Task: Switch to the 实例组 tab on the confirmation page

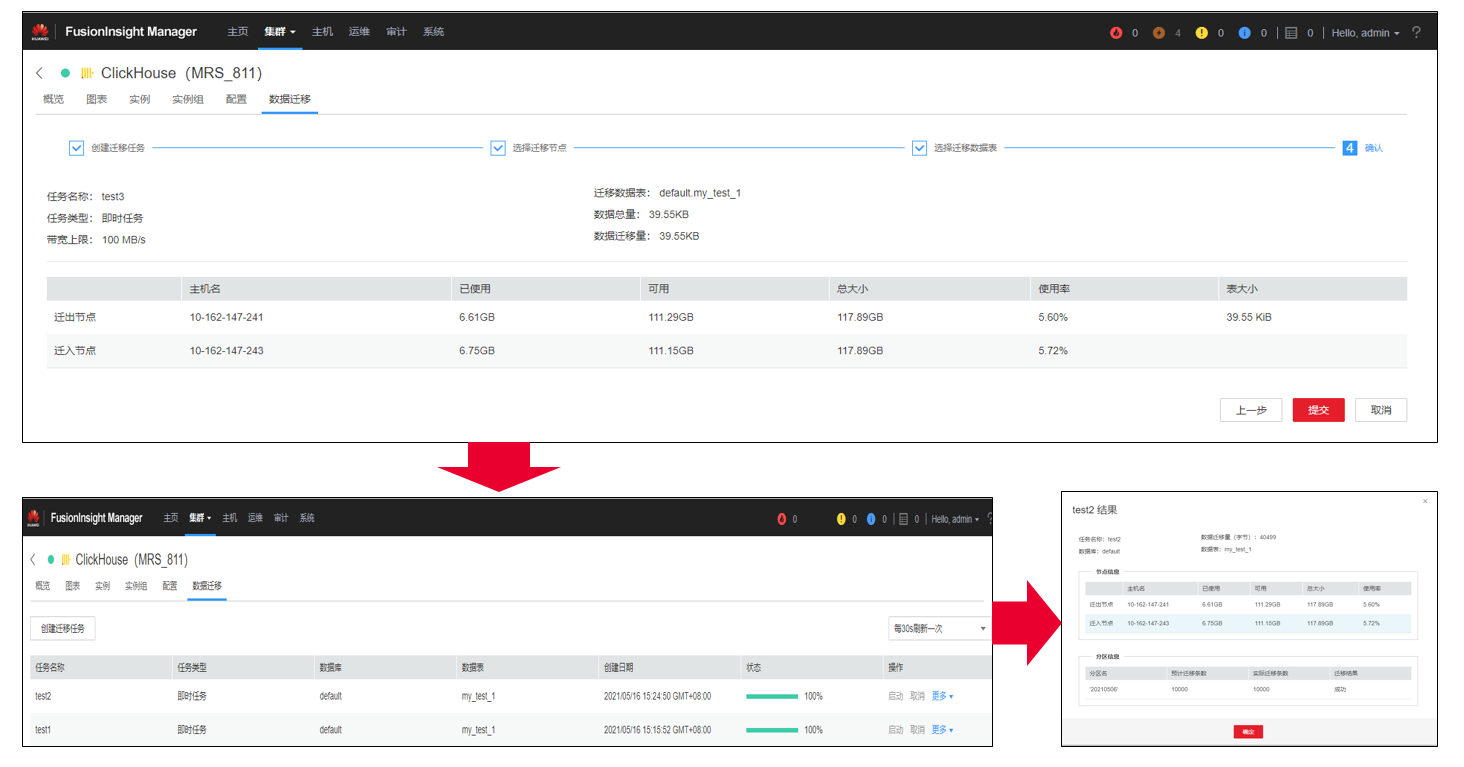Action: pyautogui.click(x=187, y=99)
